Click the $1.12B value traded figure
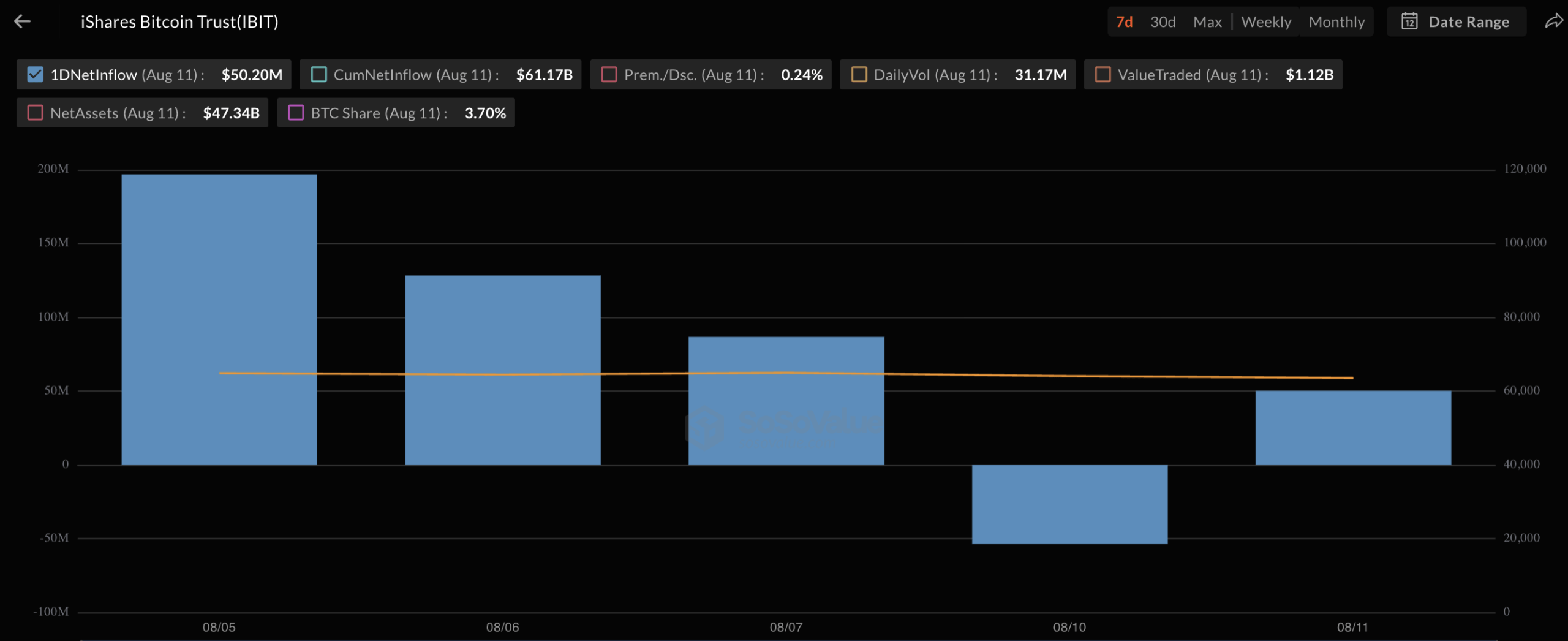This screenshot has width=1568, height=641. (1310, 75)
